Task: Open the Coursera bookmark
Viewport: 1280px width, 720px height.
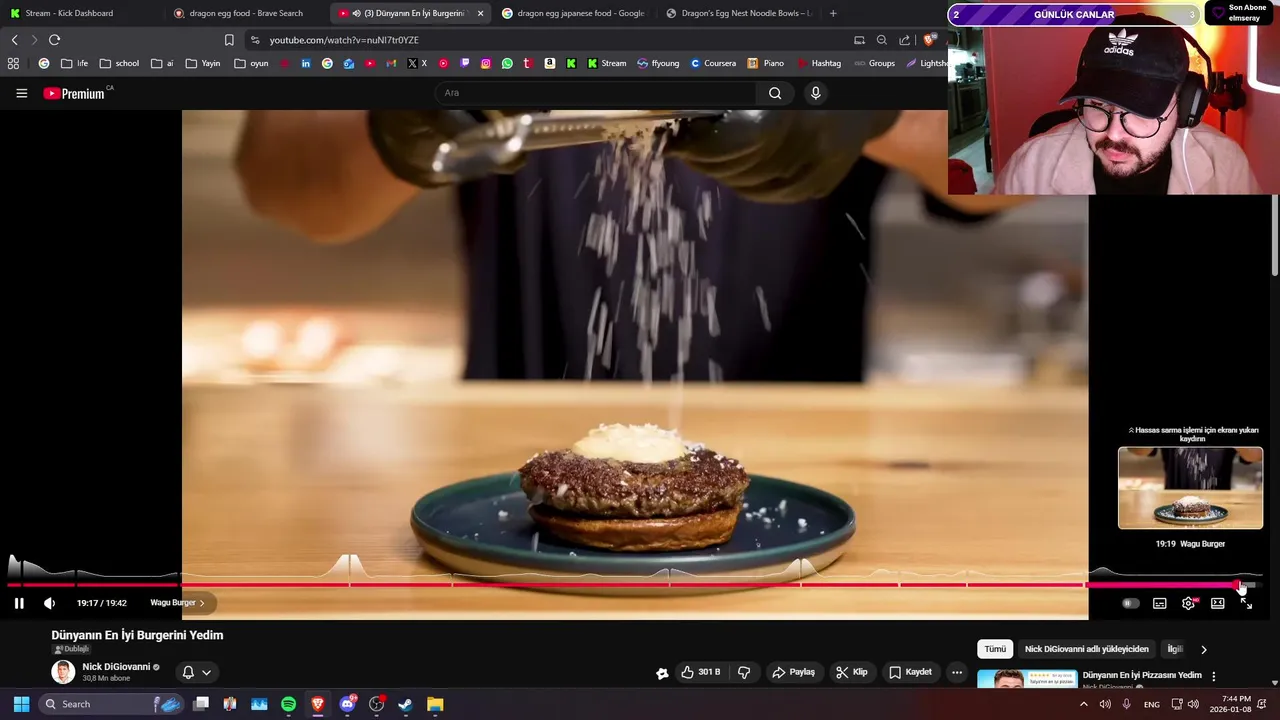Action: 713,63
